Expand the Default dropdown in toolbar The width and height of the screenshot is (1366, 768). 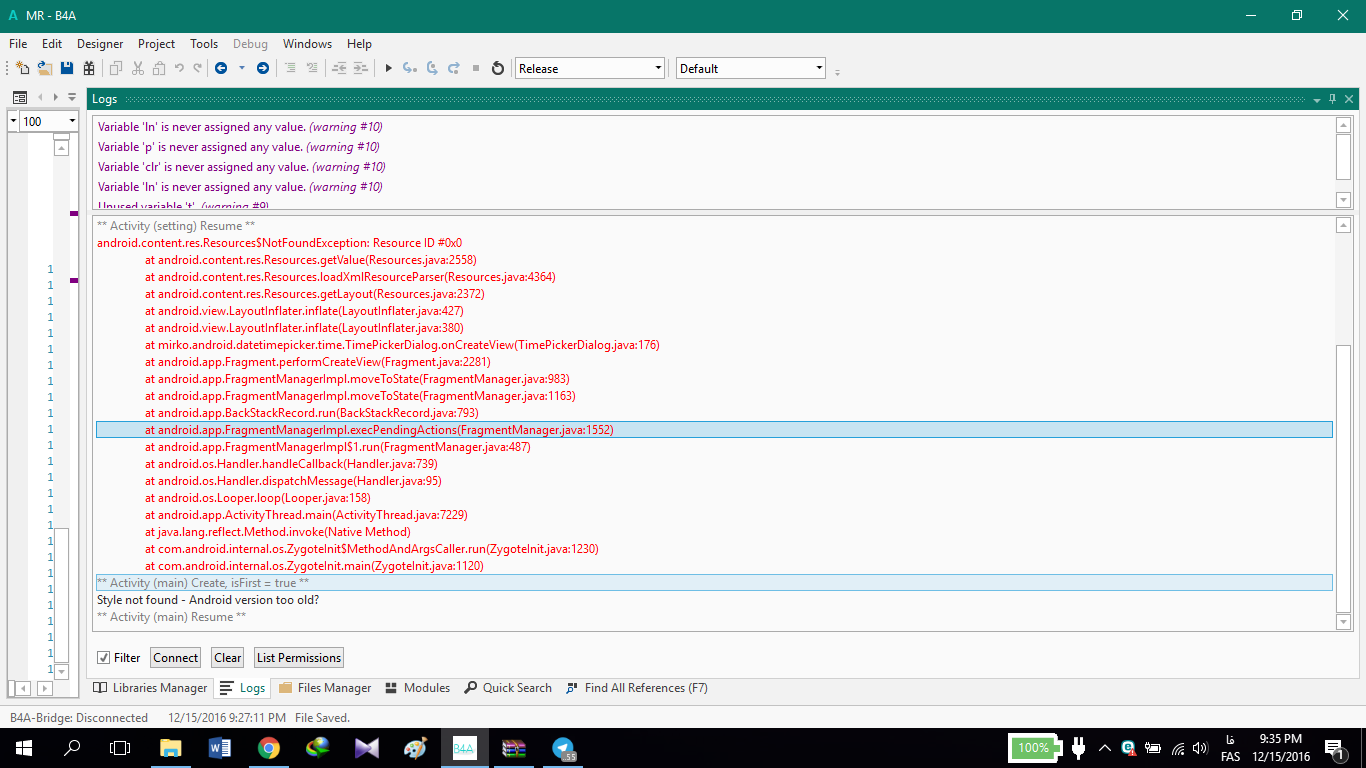[x=750, y=68]
